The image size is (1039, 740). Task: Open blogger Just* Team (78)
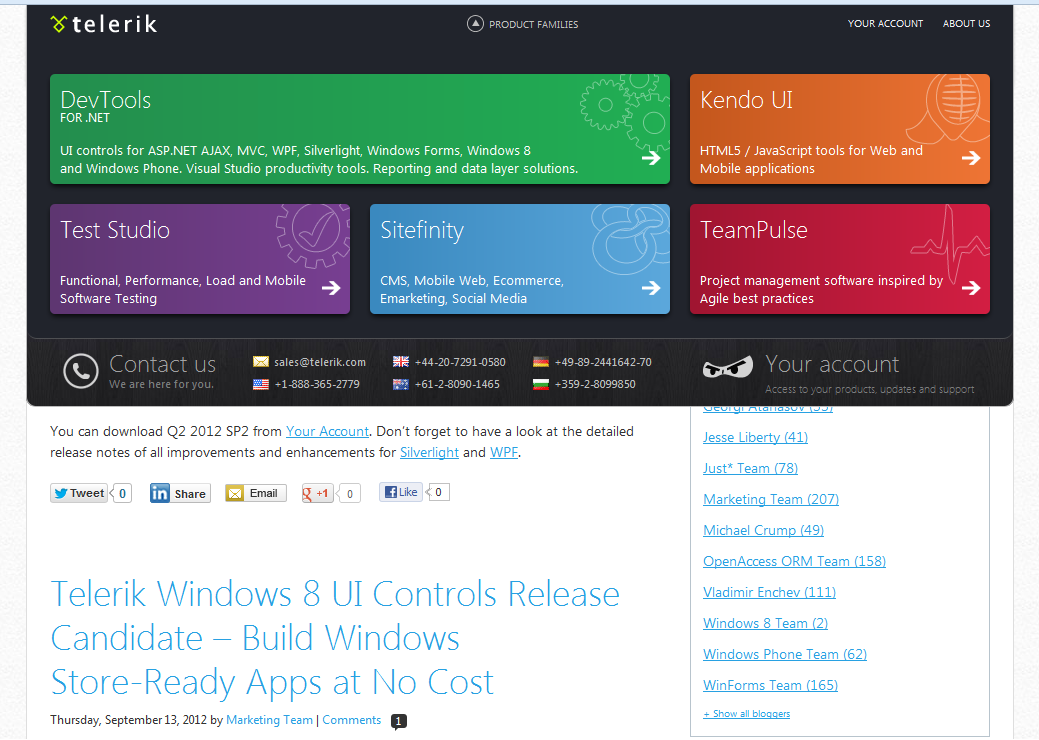pyautogui.click(x=750, y=468)
